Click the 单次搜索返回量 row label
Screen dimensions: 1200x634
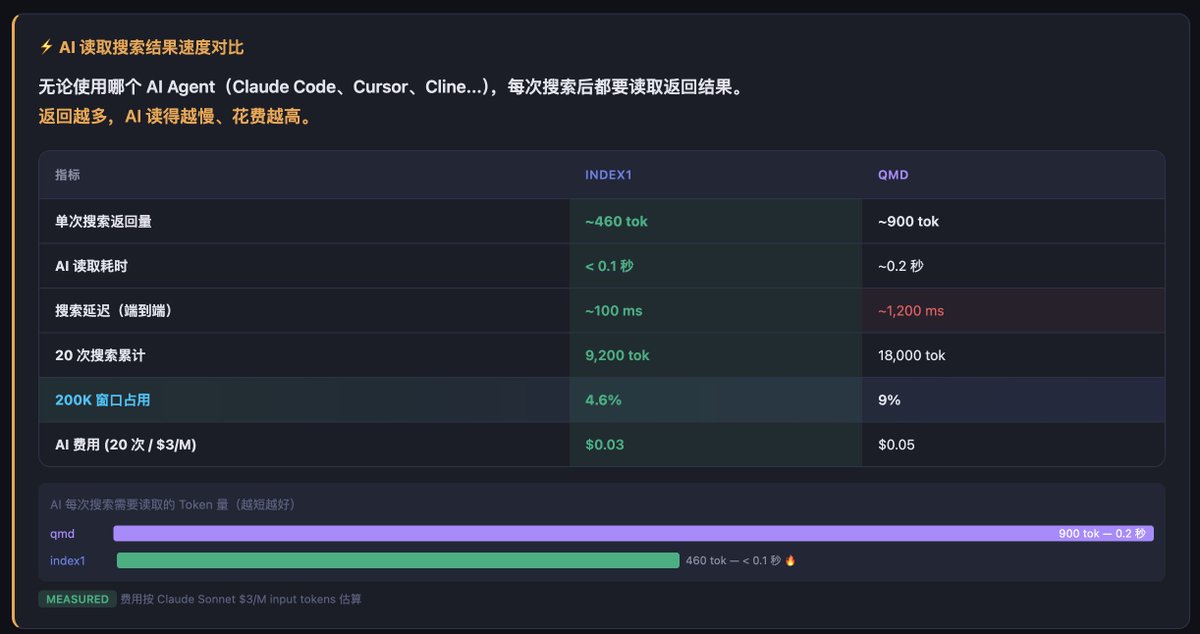click(x=103, y=222)
